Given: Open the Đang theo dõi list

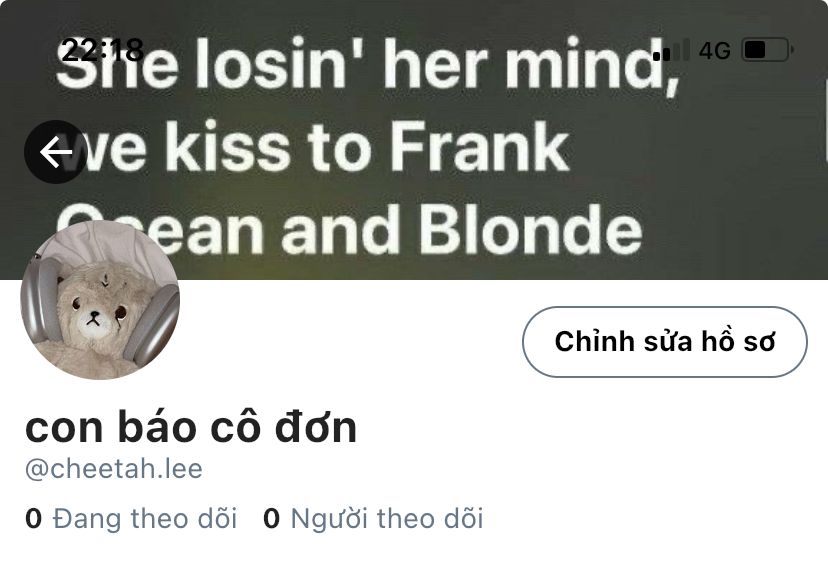Looking at the screenshot, I should [x=145, y=518].
